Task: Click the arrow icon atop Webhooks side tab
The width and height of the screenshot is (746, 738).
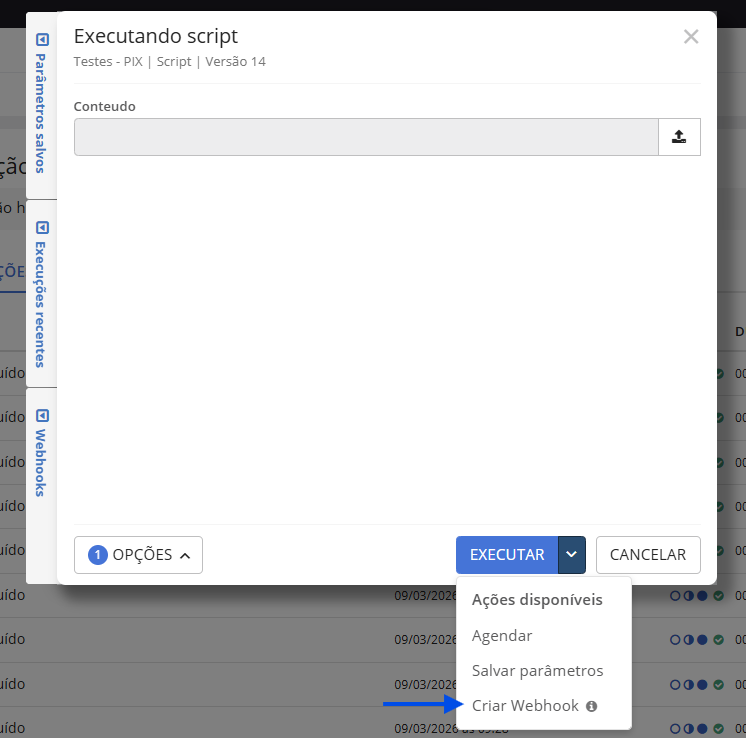Action: click(x=42, y=415)
